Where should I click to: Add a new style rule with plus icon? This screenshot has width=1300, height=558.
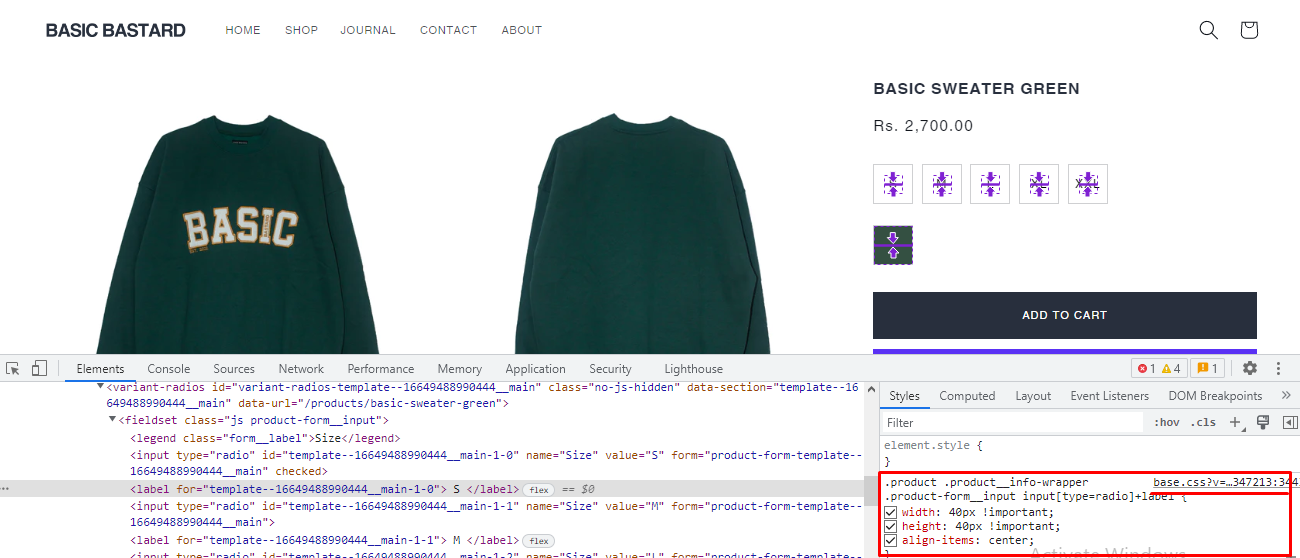tap(1236, 422)
